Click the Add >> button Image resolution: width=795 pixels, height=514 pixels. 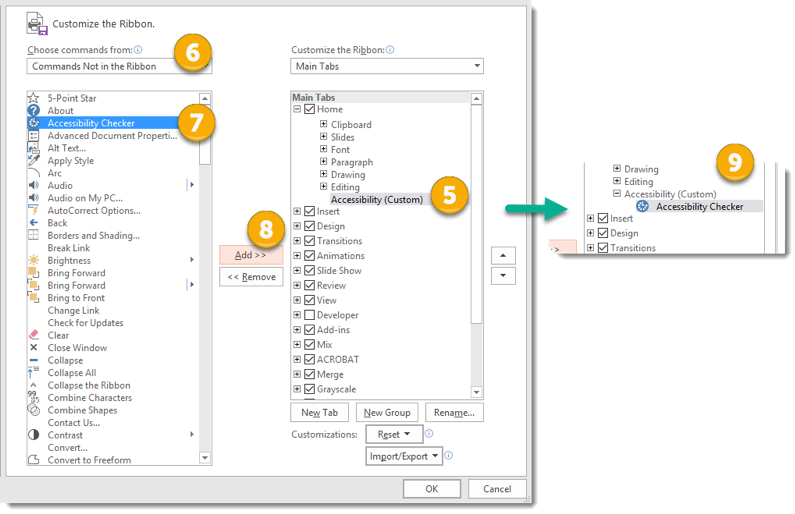pyautogui.click(x=251, y=255)
